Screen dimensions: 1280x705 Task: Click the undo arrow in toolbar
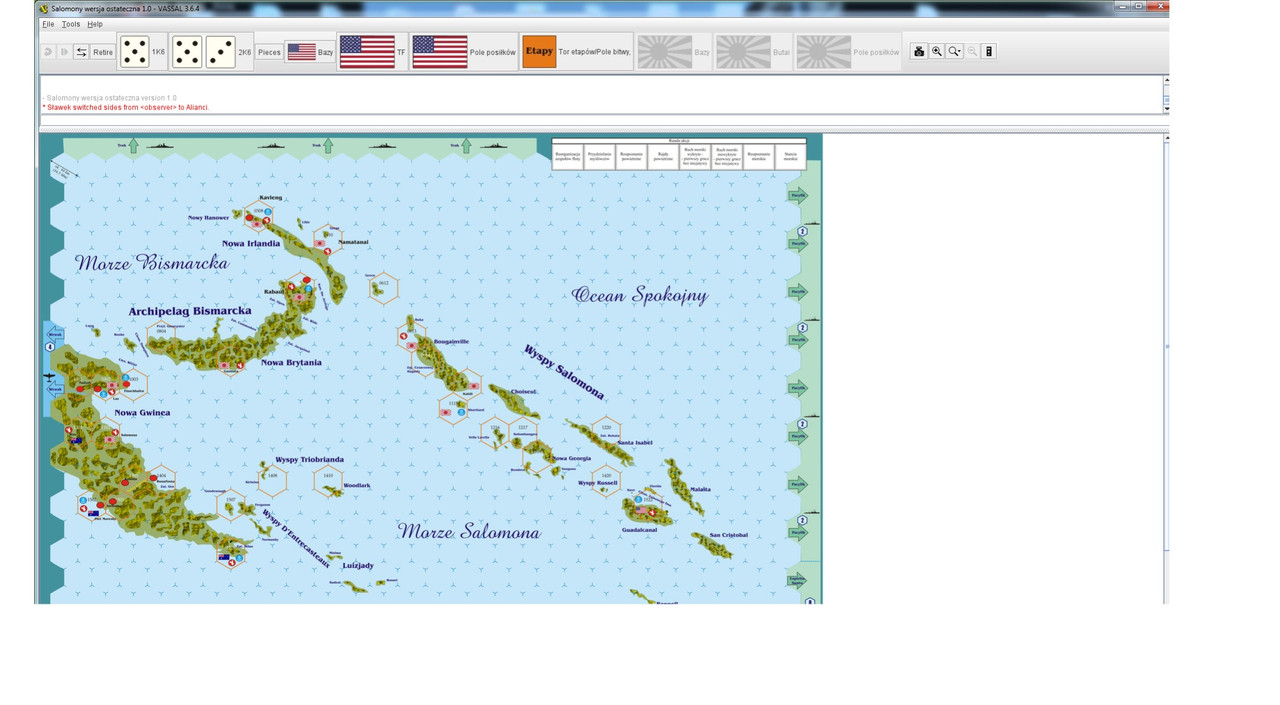(47, 52)
